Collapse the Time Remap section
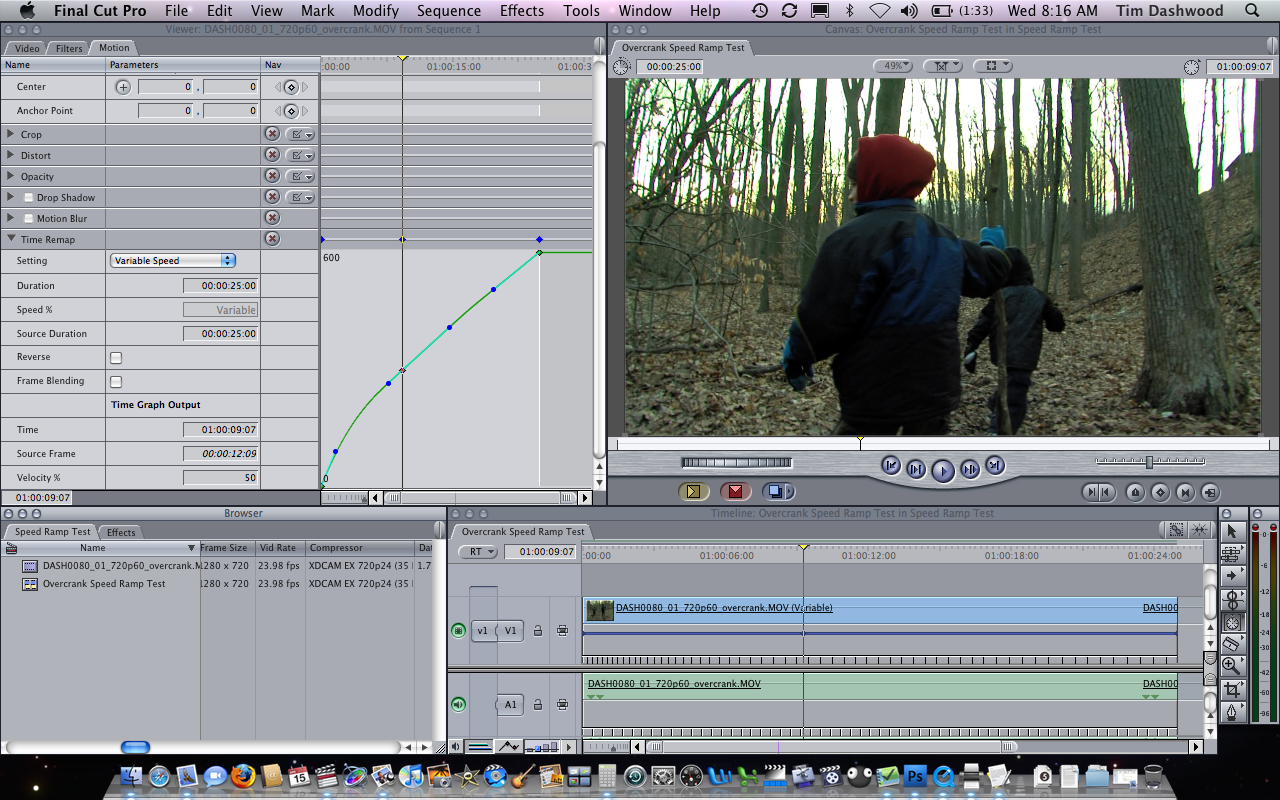This screenshot has width=1280, height=800. pos(11,240)
